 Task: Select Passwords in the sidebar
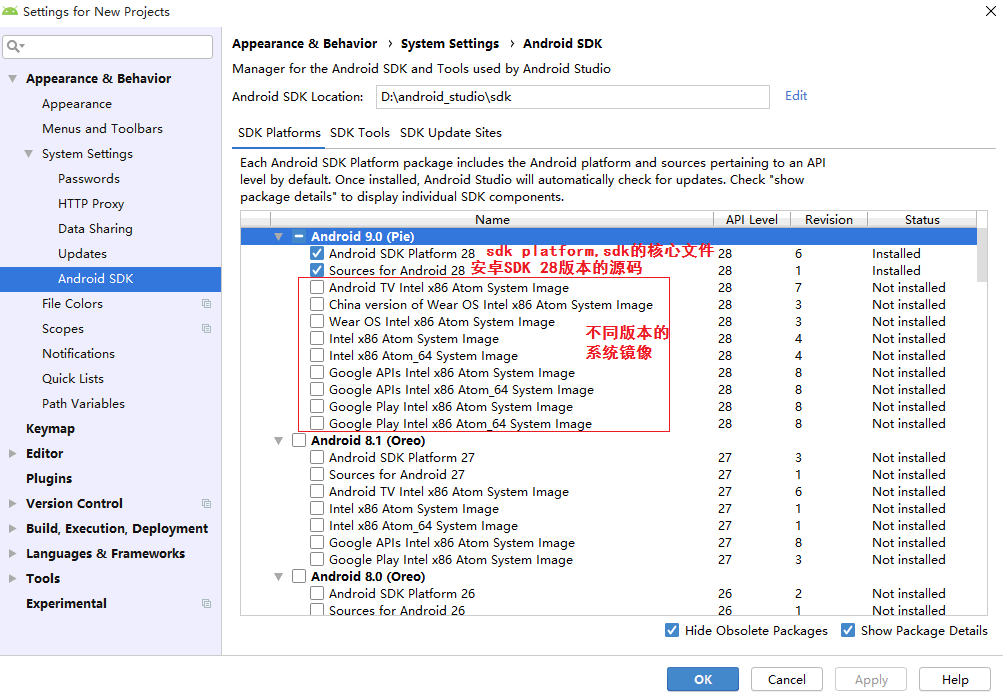[89, 179]
